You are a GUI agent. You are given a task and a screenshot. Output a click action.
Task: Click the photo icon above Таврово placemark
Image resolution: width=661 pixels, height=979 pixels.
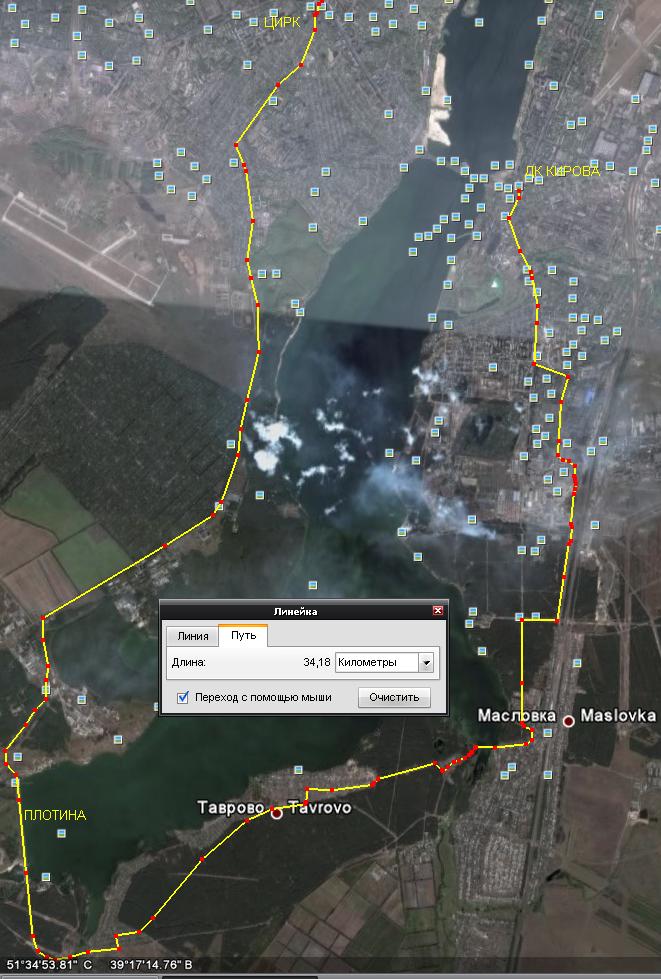tap(298, 769)
